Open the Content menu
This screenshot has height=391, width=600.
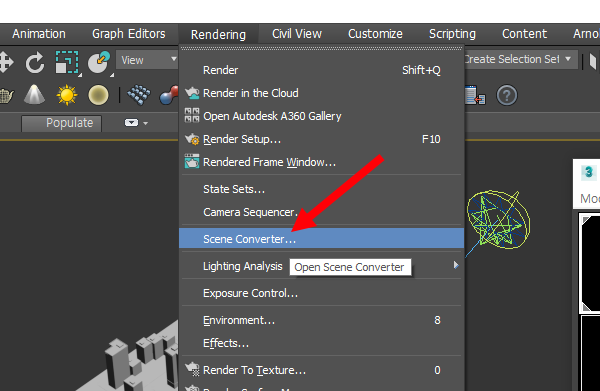(524, 34)
